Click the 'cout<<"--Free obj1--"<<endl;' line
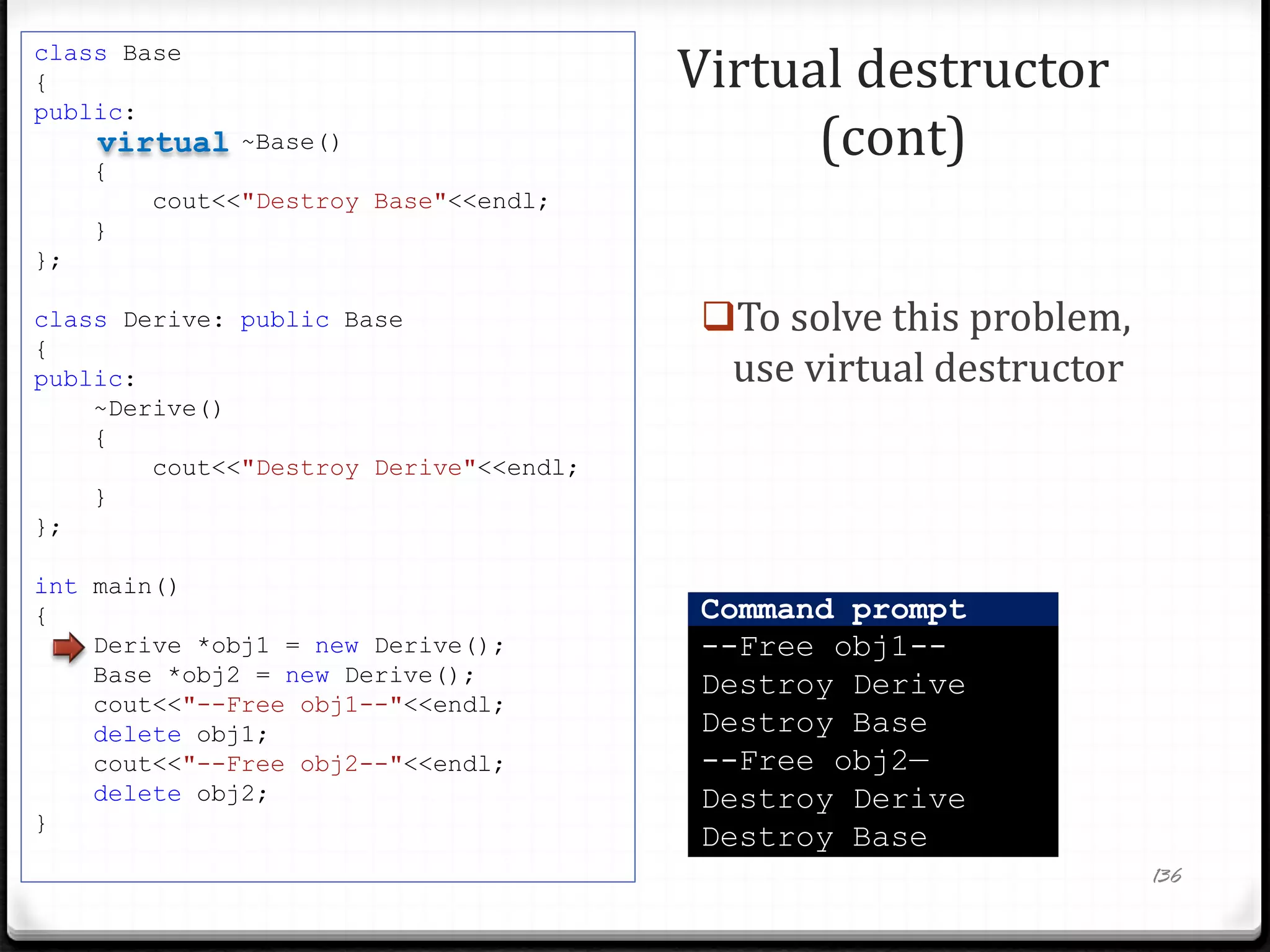The height and width of the screenshot is (952, 1270). [299, 705]
